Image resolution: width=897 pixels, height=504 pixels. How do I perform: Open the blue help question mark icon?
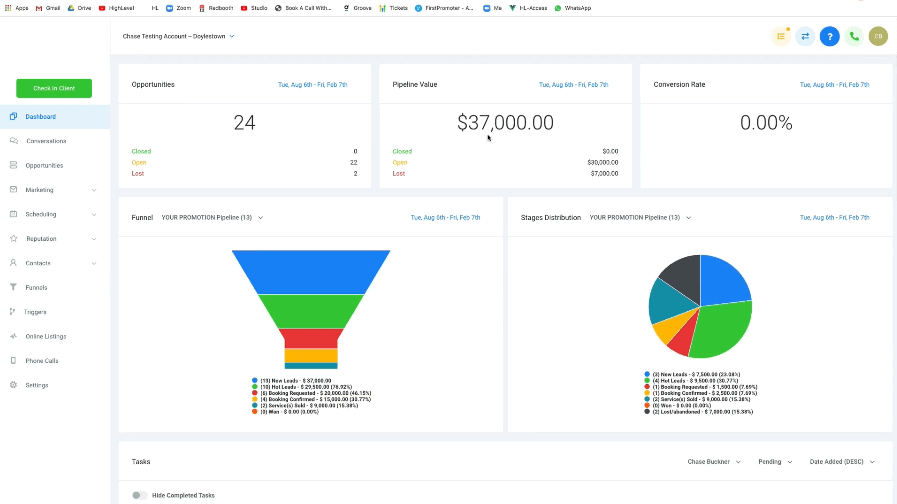(x=829, y=36)
